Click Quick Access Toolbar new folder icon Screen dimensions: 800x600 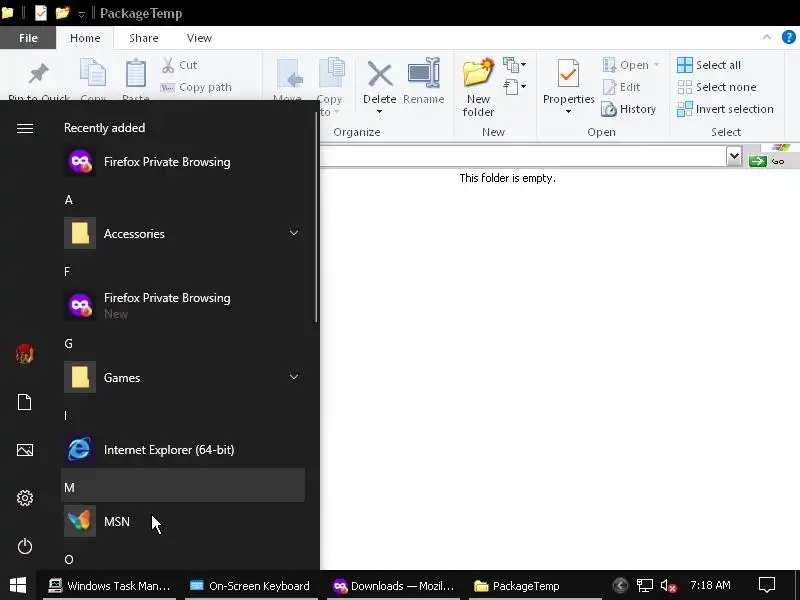[62, 13]
